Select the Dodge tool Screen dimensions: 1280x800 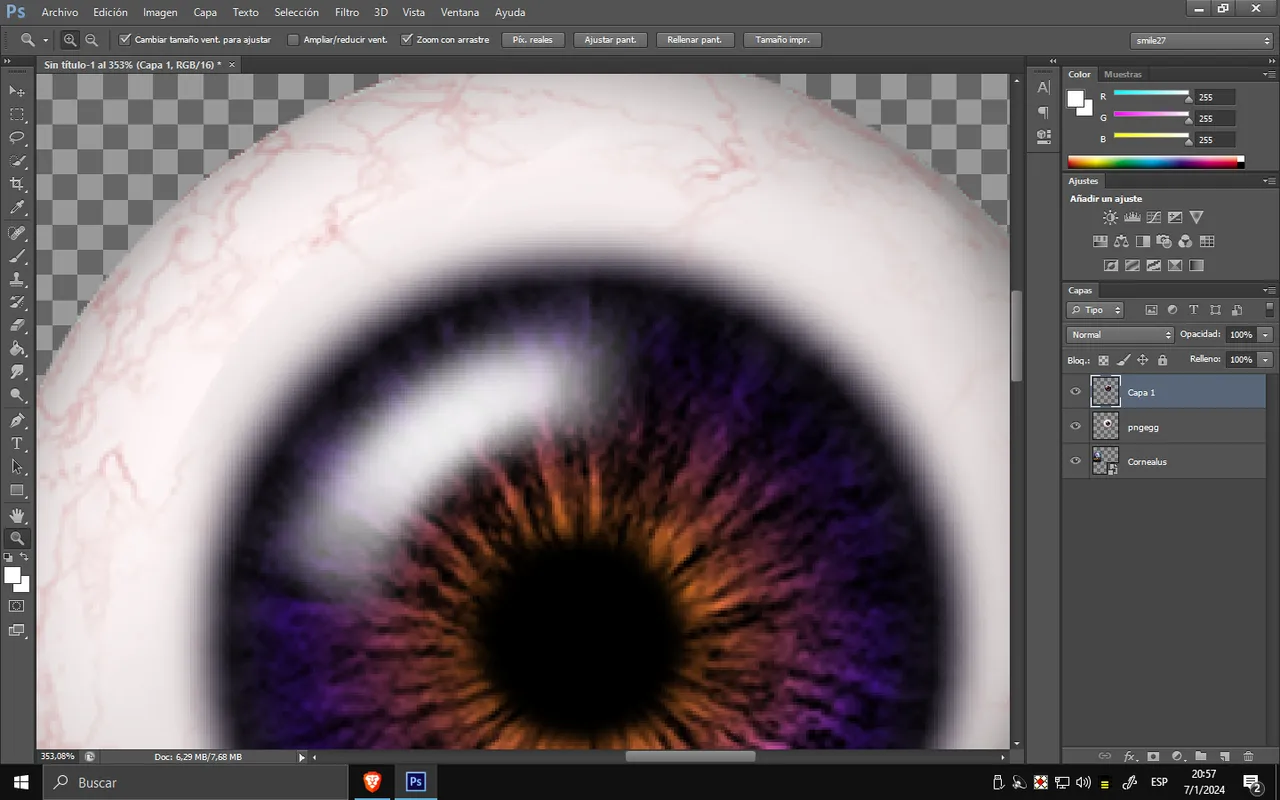coord(17,396)
